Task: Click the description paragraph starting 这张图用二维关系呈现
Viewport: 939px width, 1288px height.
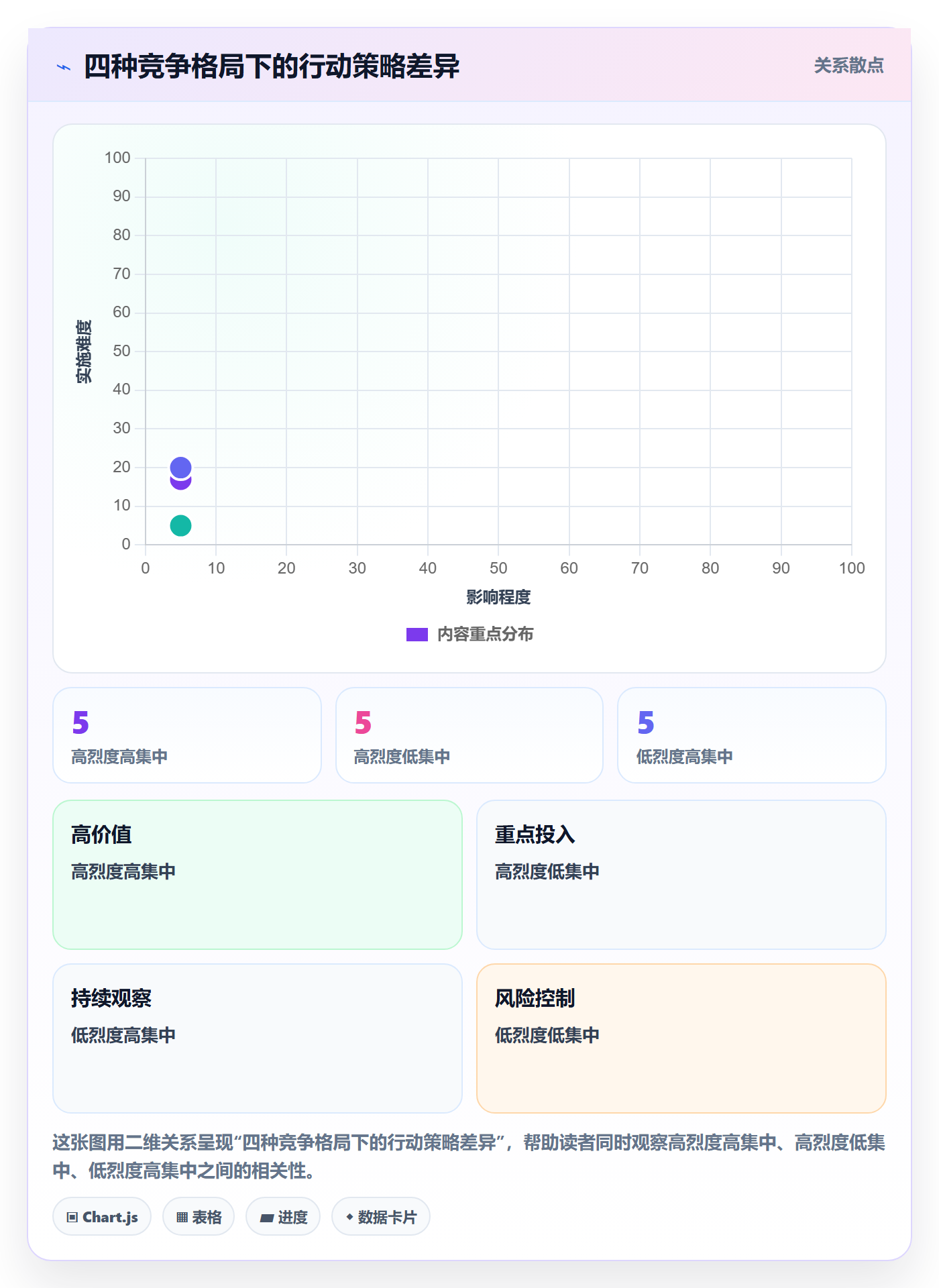Action: (469, 1157)
